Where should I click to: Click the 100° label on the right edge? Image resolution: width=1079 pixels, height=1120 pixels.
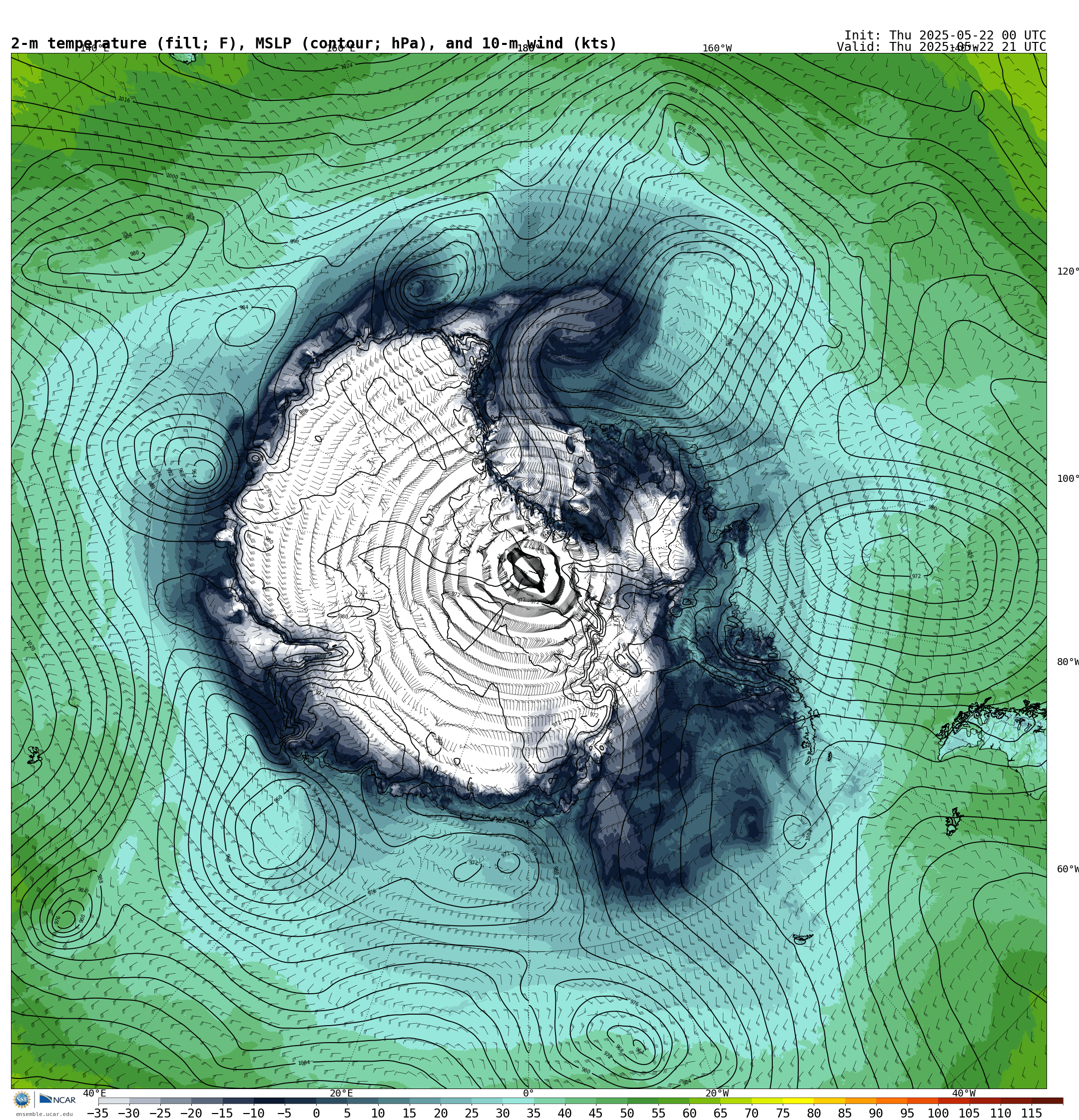[x=1068, y=479]
